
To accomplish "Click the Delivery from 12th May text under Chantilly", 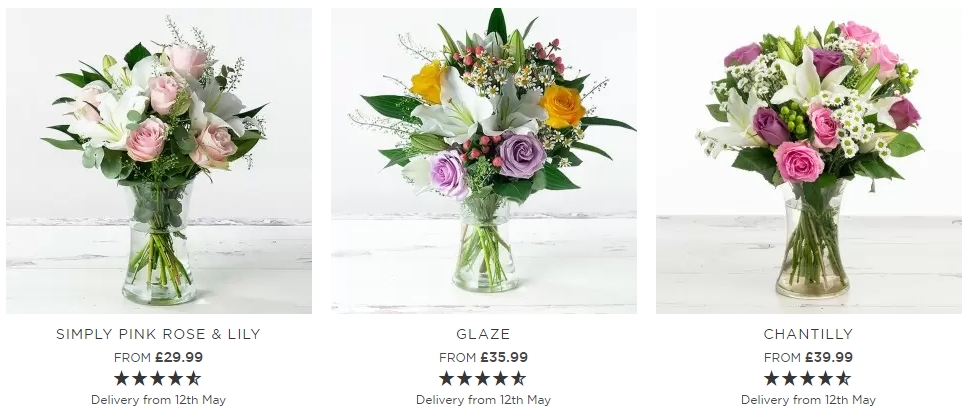I will point(809,400).
